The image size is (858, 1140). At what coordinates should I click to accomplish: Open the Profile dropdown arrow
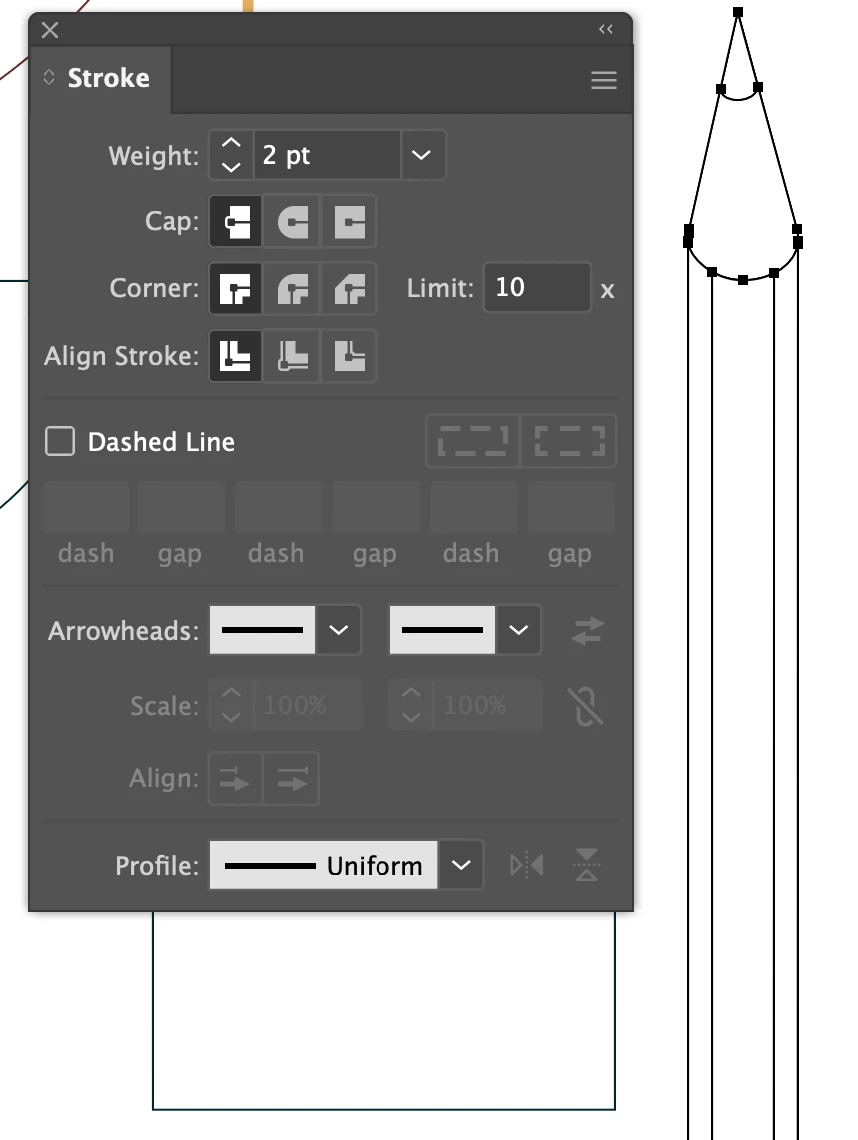pos(461,865)
